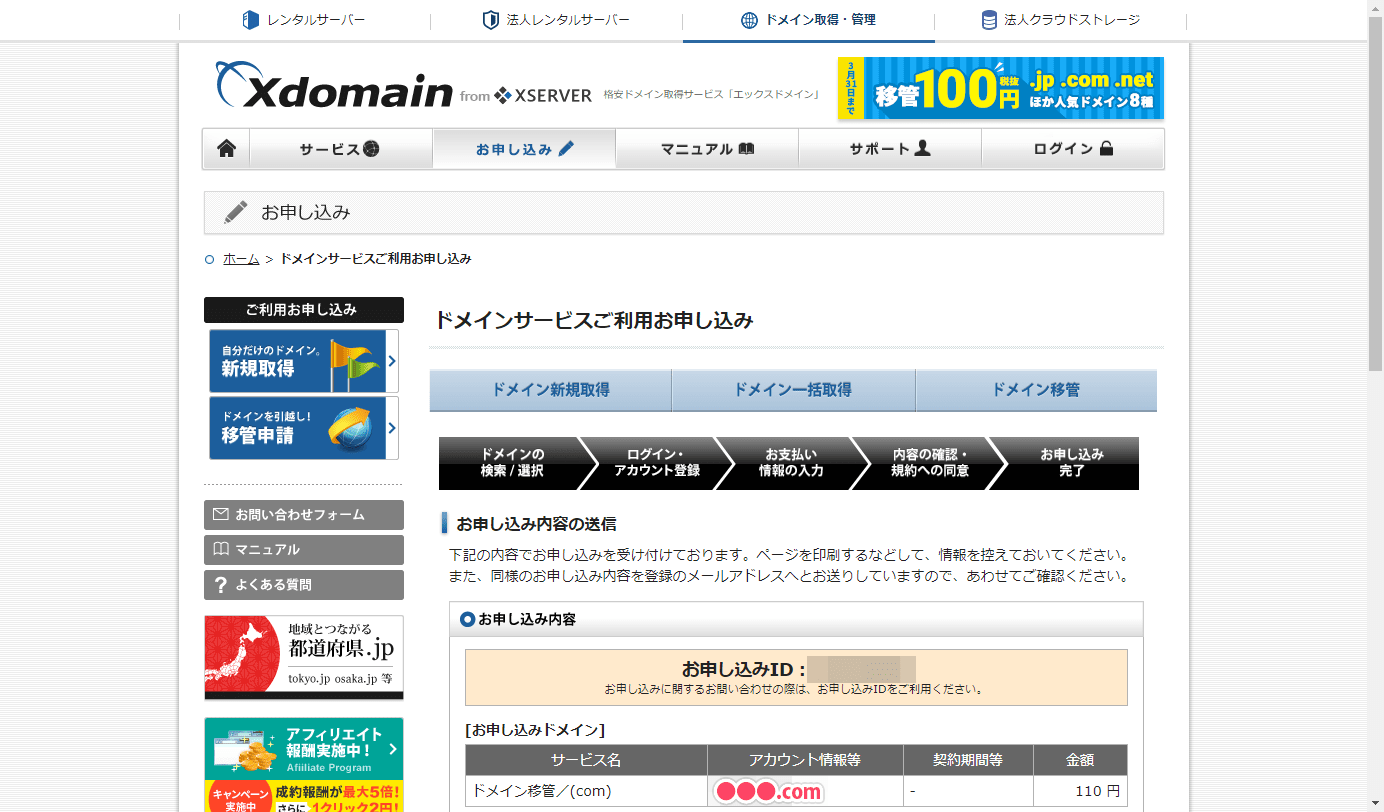This screenshot has height=812, width=1384.
Task: Click the shield icon beside 法人レンタルサーバー
Action: (x=491, y=20)
